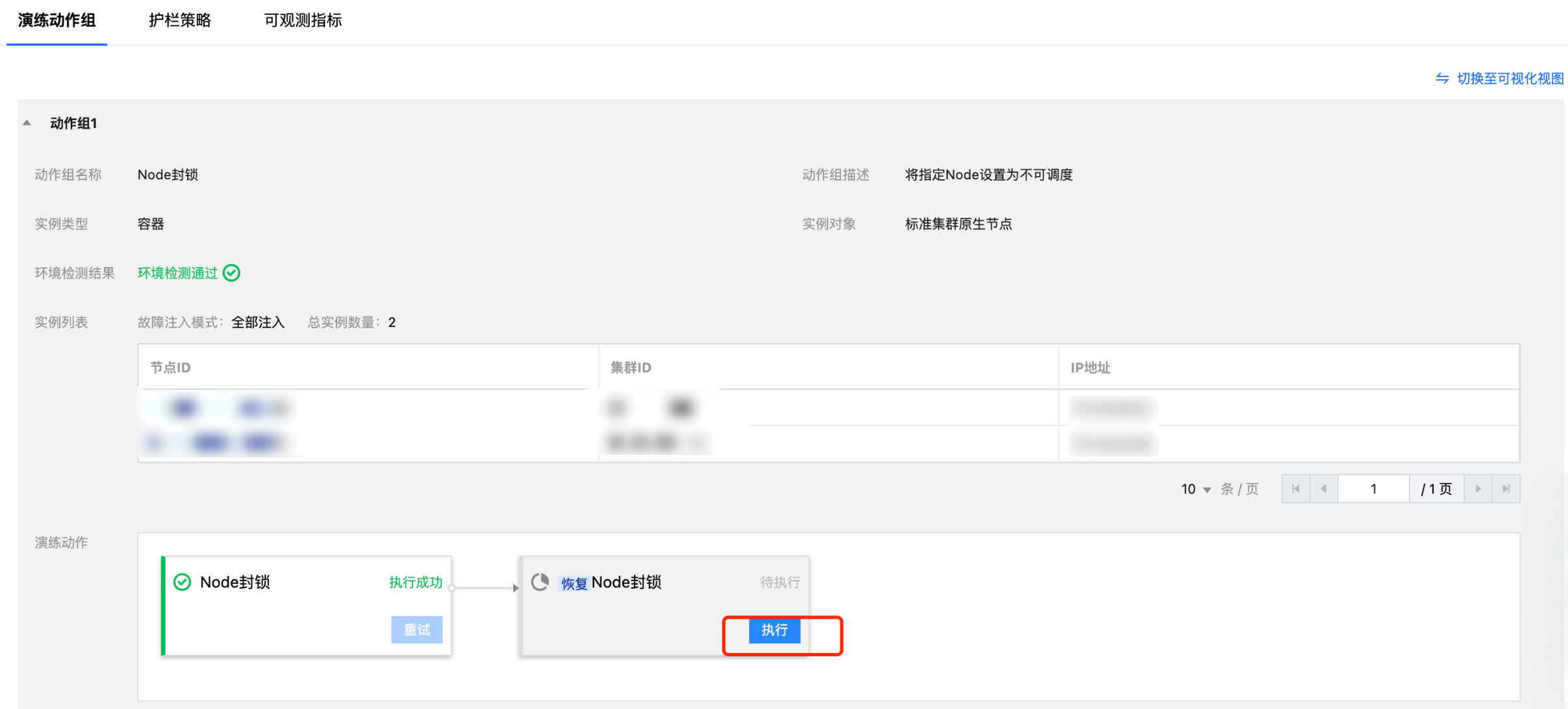Click the 节点ID column header
The width and height of the screenshot is (1568, 709).
tap(171, 368)
